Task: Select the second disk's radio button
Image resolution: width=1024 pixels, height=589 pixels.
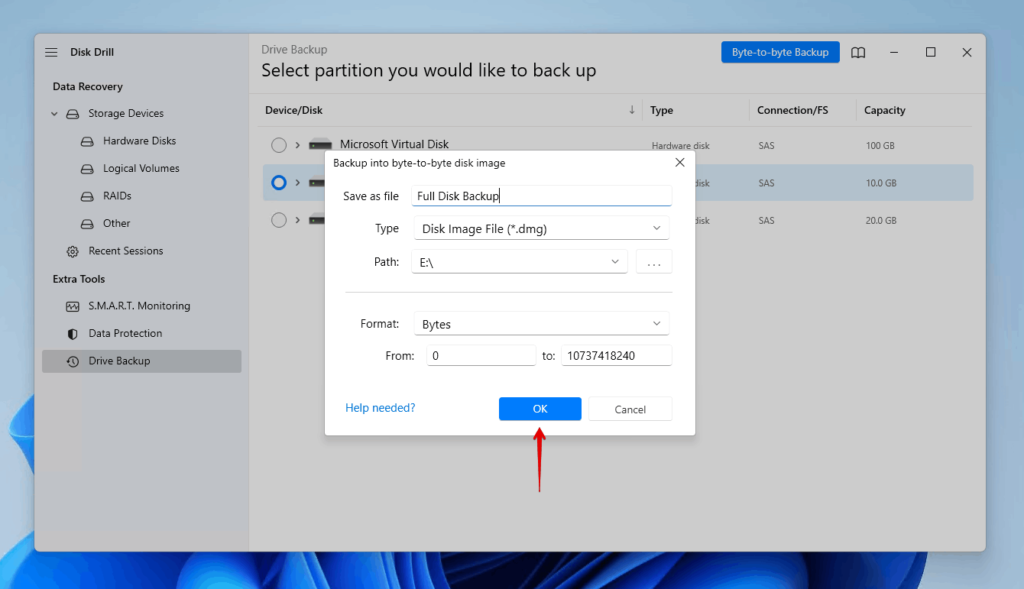Action: tap(278, 182)
